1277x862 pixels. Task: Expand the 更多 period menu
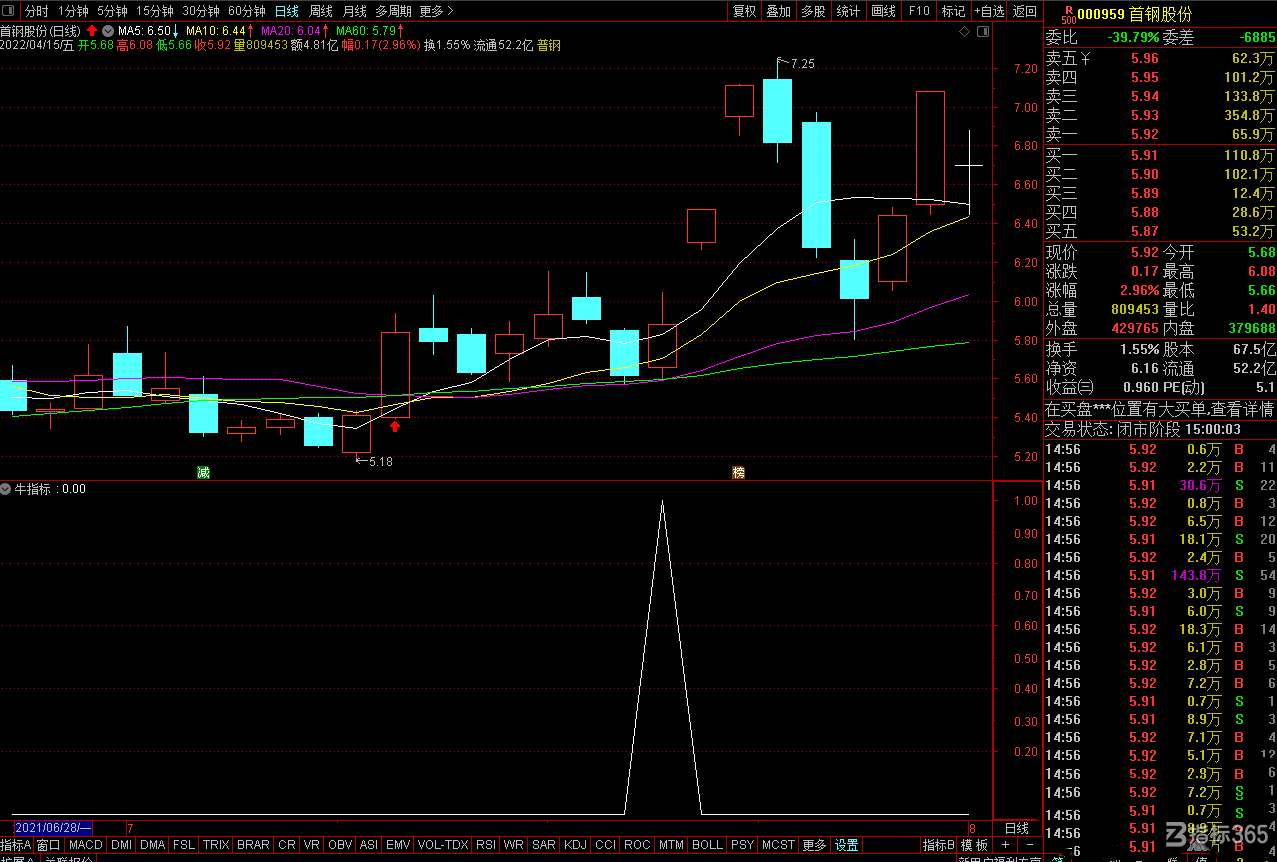(x=436, y=11)
